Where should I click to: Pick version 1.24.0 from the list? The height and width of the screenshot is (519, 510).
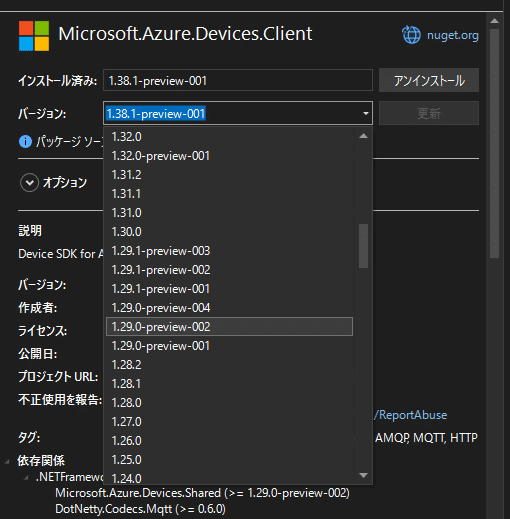point(229,477)
